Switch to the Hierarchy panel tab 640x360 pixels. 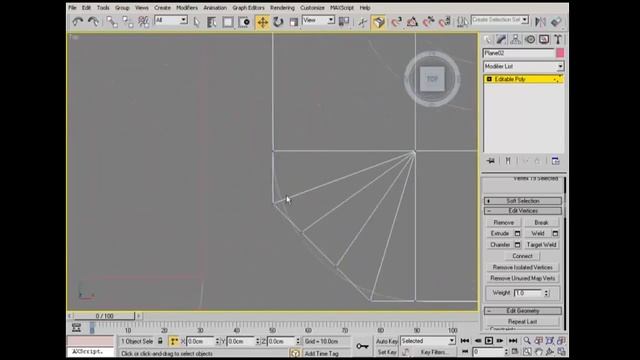pos(516,40)
